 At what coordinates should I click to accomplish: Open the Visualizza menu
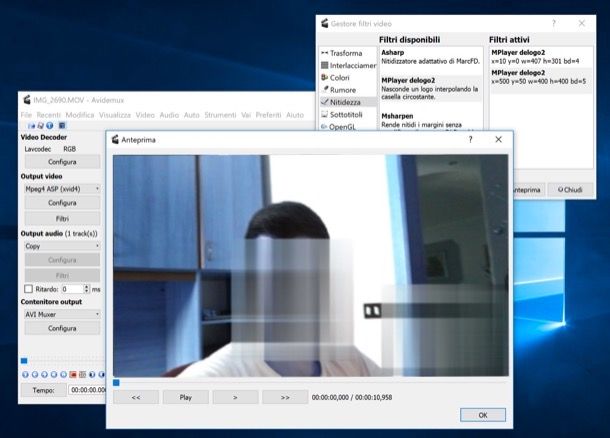[115, 115]
